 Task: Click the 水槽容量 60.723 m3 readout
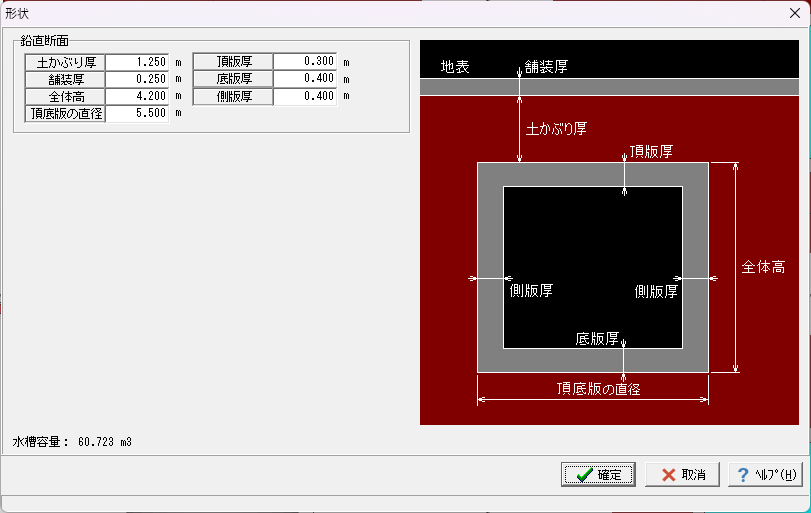point(72,442)
